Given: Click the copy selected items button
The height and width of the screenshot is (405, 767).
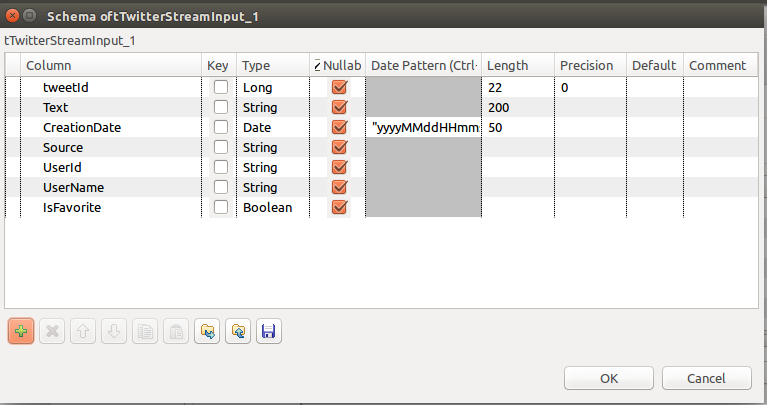Looking at the screenshot, I should click(x=145, y=332).
